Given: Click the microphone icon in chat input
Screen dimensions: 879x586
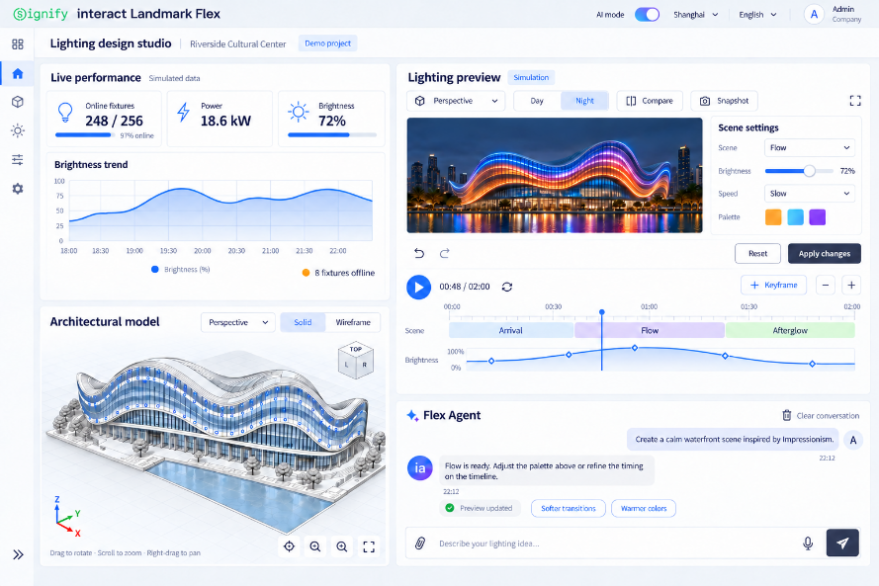Looking at the screenshot, I should tap(808, 543).
